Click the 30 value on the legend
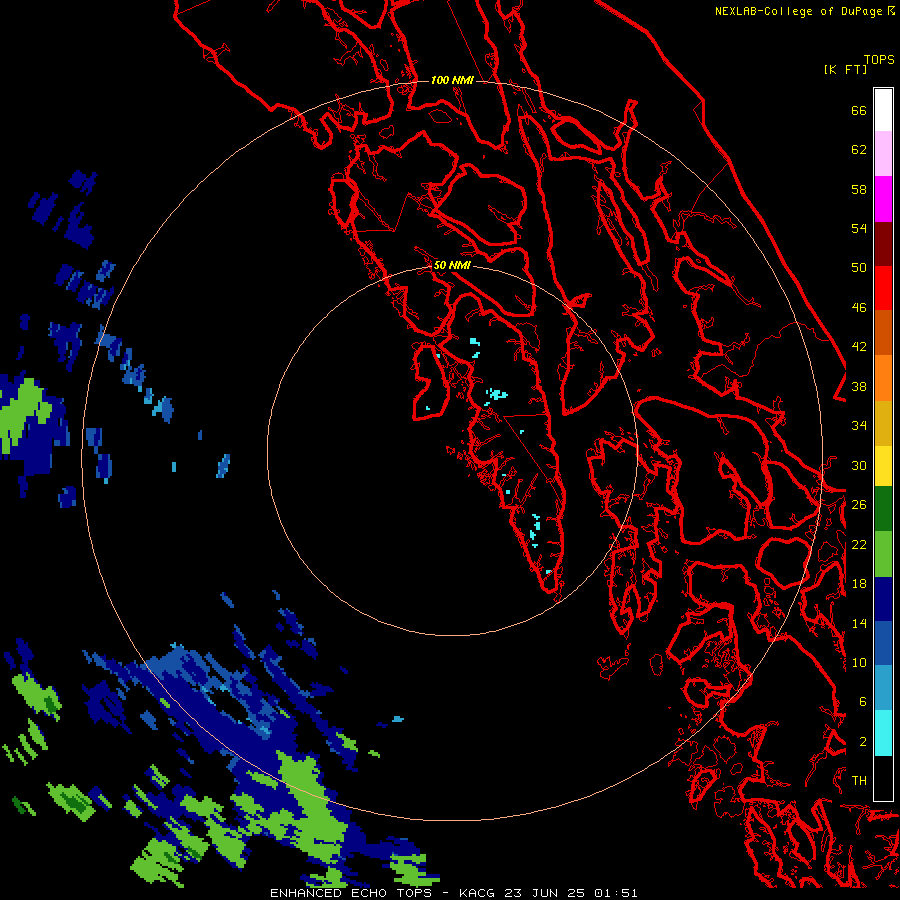 (x=859, y=465)
